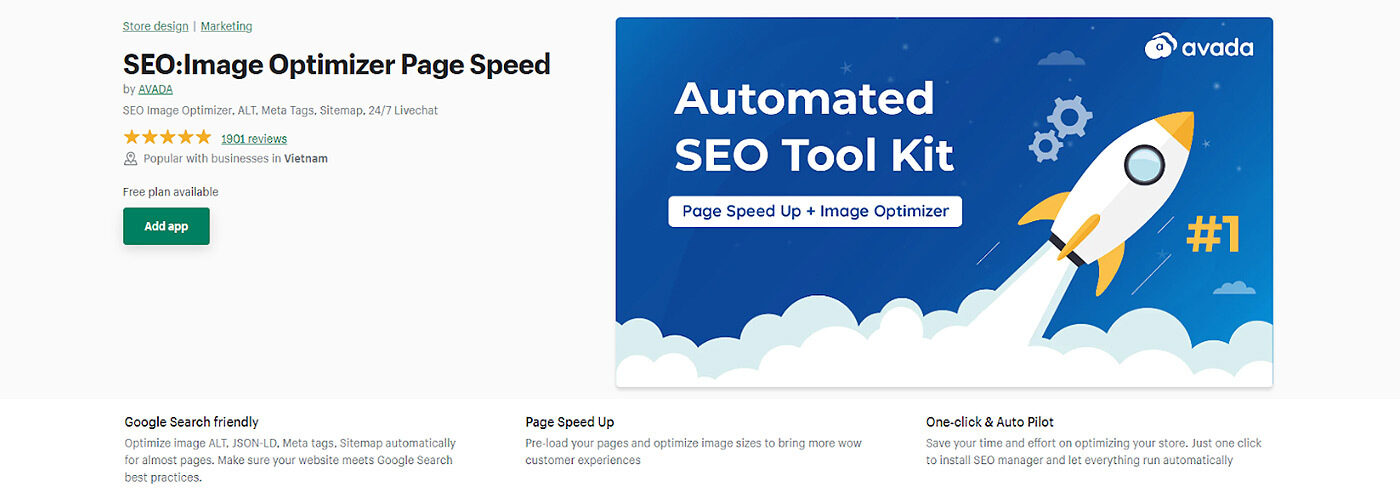Screen dimensions: 1400x499
Task: Click the 'Free plan available' text
Action: coord(171,192)
